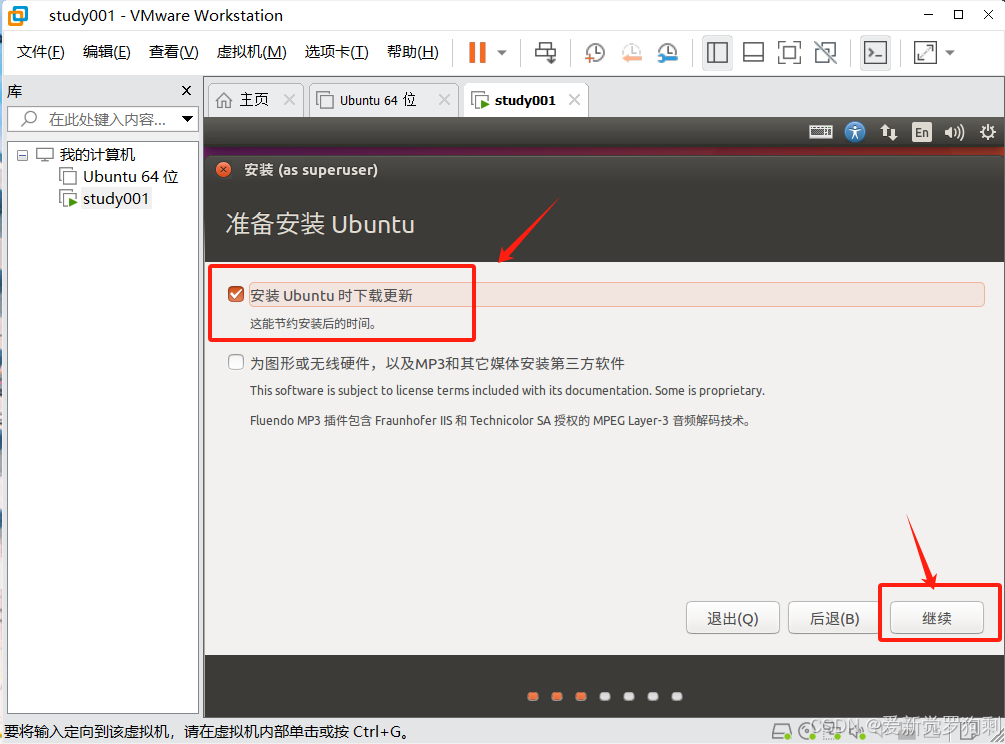The width and height of the screenshot is (1005, 744).
Task: Click the VMware Workstation app logo icon
Action: coord(18,15)
